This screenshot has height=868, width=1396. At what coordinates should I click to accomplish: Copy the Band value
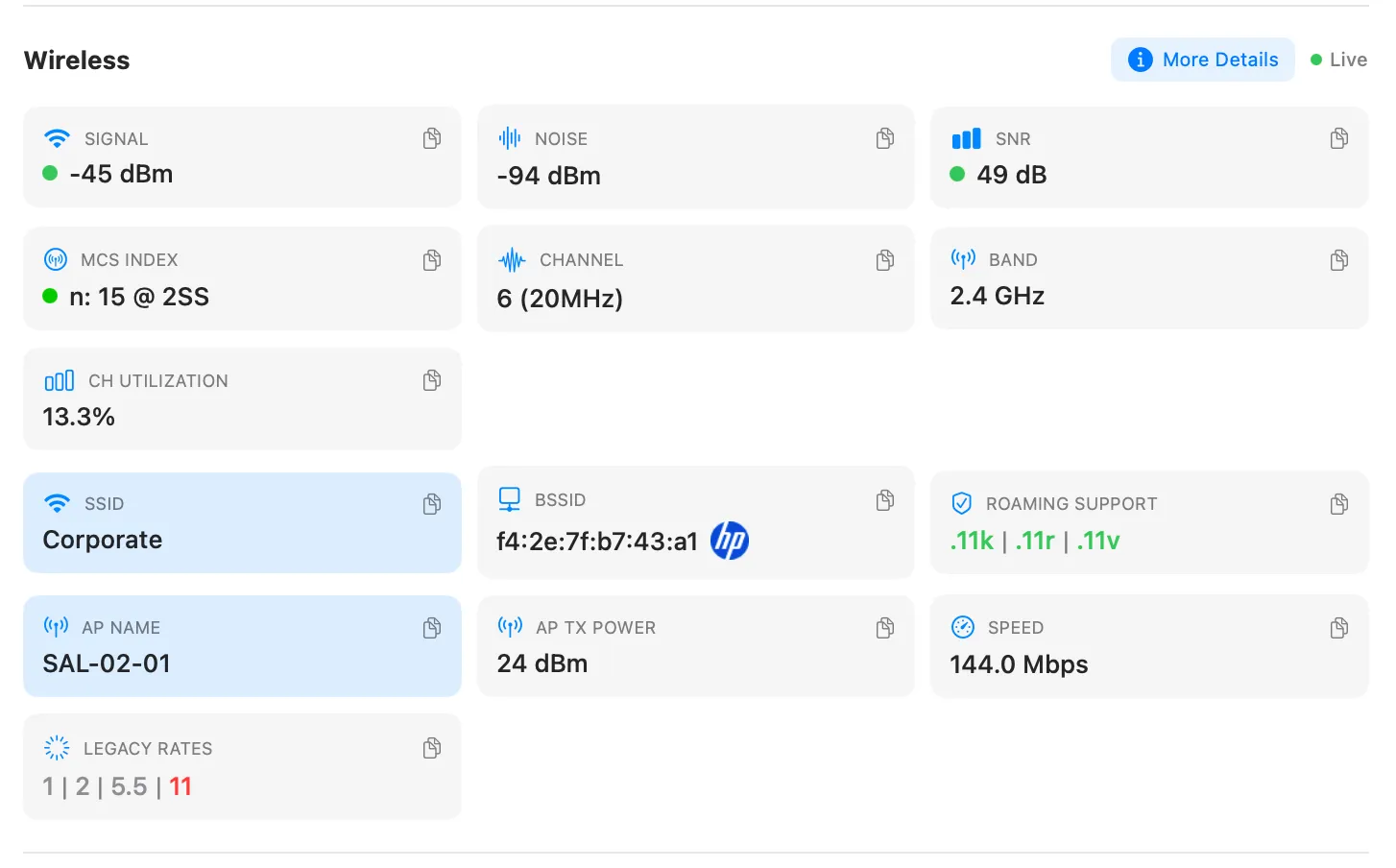click(1338, 260)
